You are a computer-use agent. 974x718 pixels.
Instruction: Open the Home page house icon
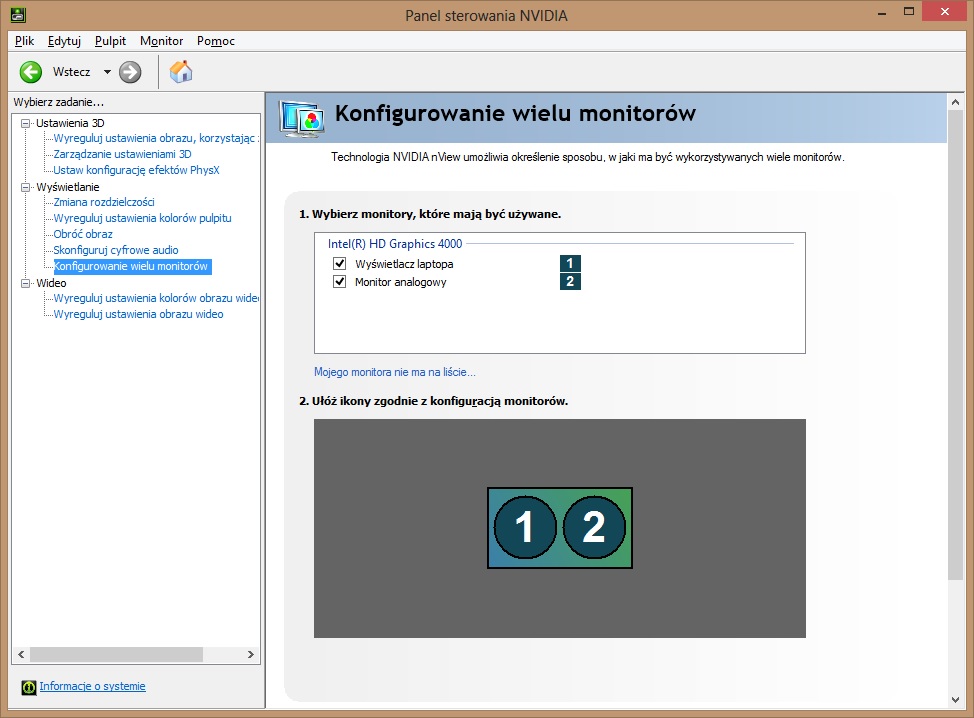click(181, 71)
